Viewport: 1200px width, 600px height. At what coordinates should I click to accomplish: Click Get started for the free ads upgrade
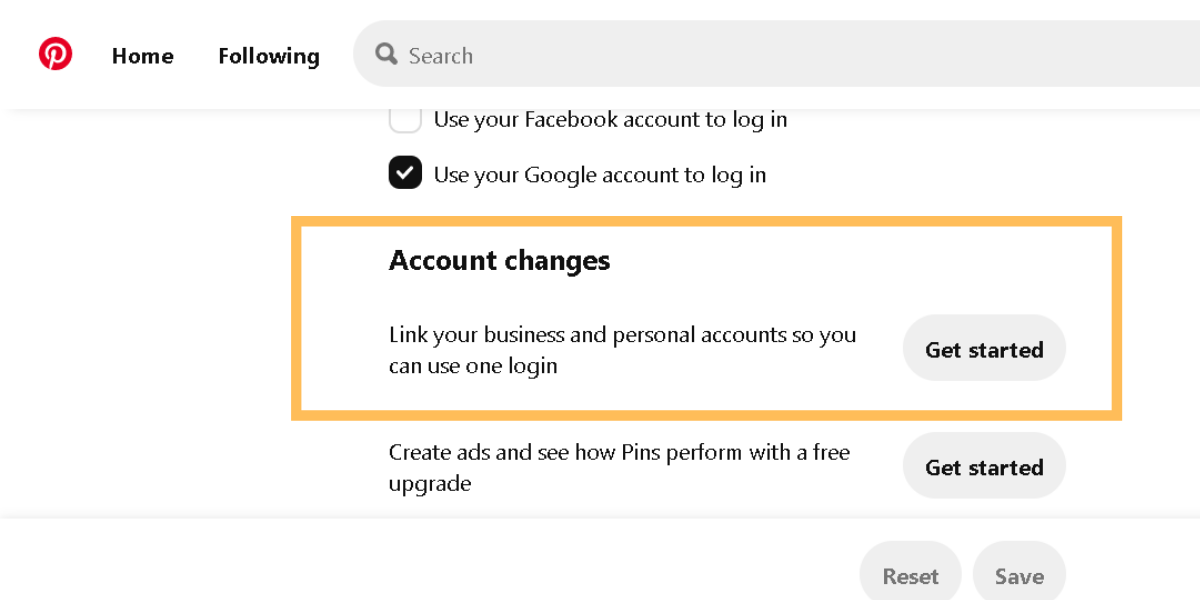click(984, 467)
